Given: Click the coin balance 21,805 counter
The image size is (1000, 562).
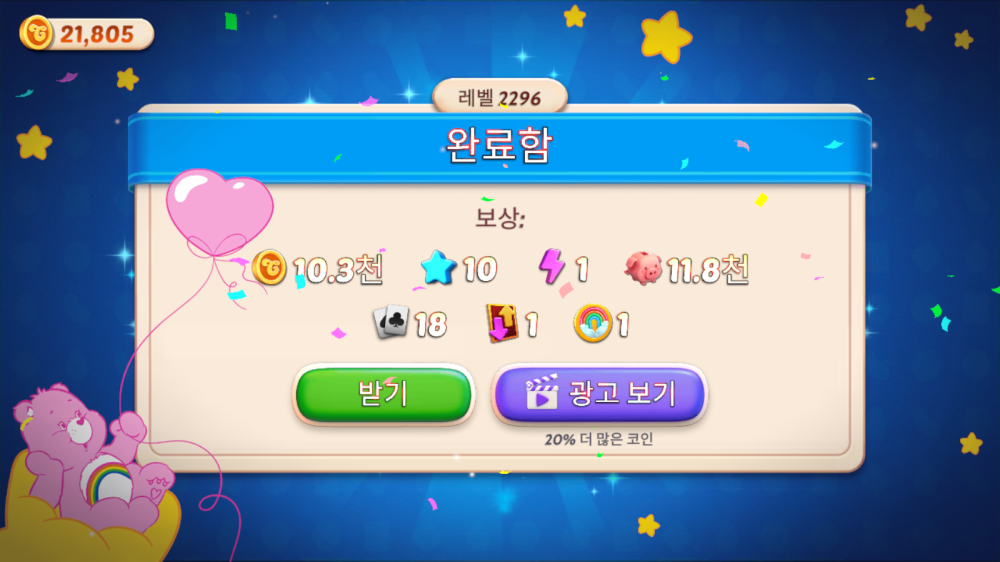Looking at the screenshot, I should click(87, 33).
